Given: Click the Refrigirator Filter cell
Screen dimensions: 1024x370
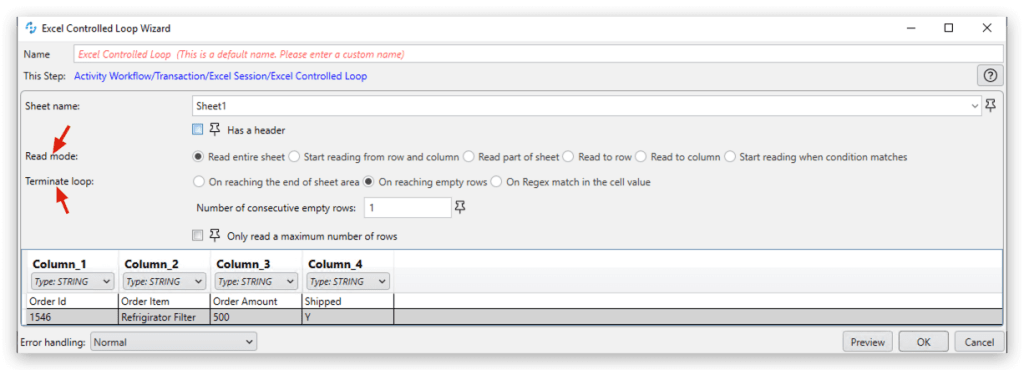Looking at the screenshot, I should (165, 316).
